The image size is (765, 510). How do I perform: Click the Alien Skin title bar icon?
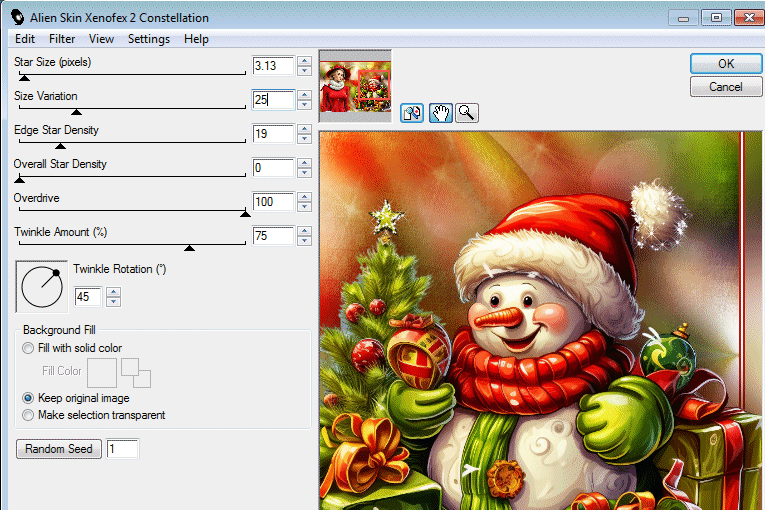[x=18, y=17]
